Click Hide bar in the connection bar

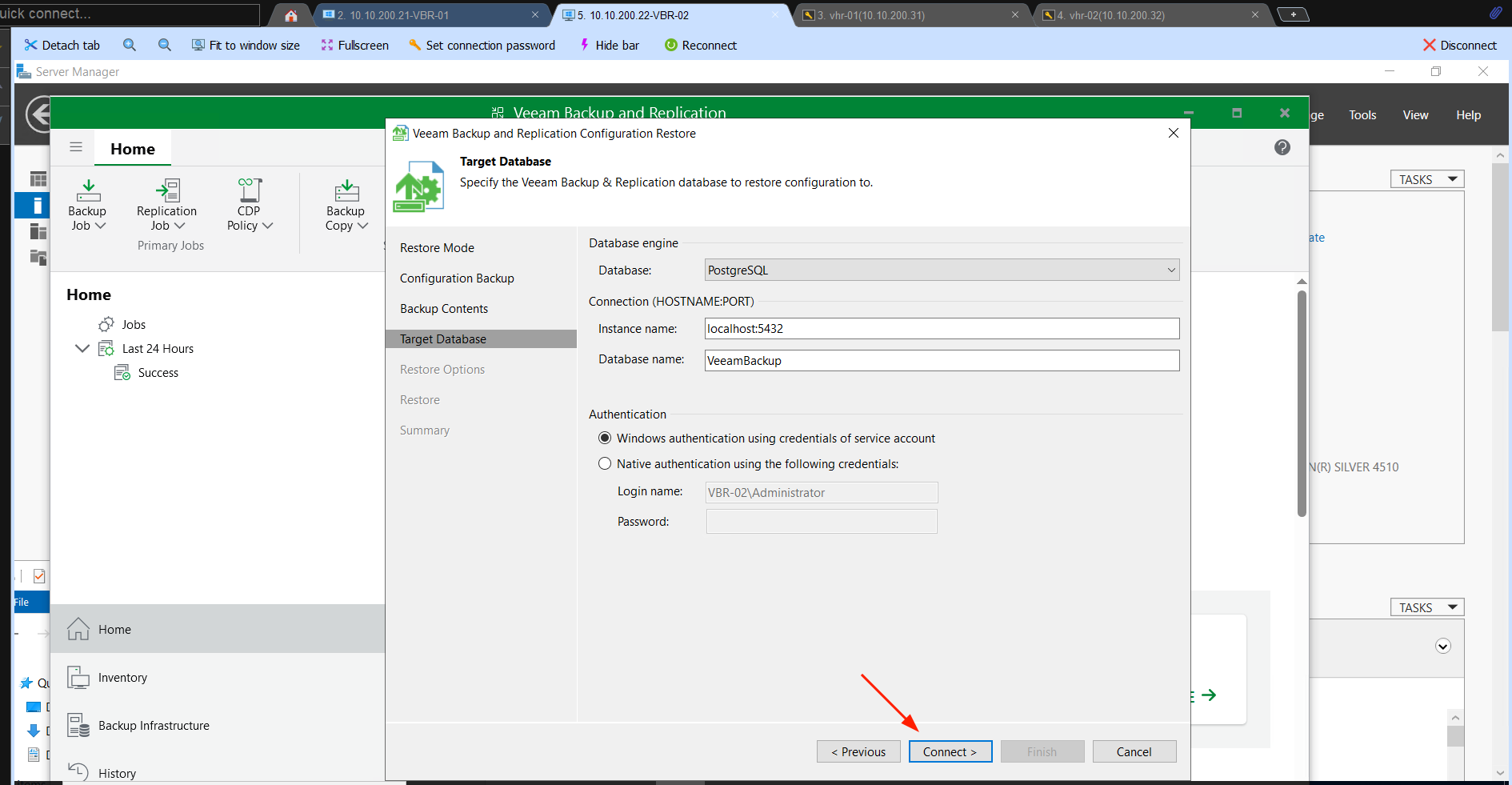(x=609, y=45)
